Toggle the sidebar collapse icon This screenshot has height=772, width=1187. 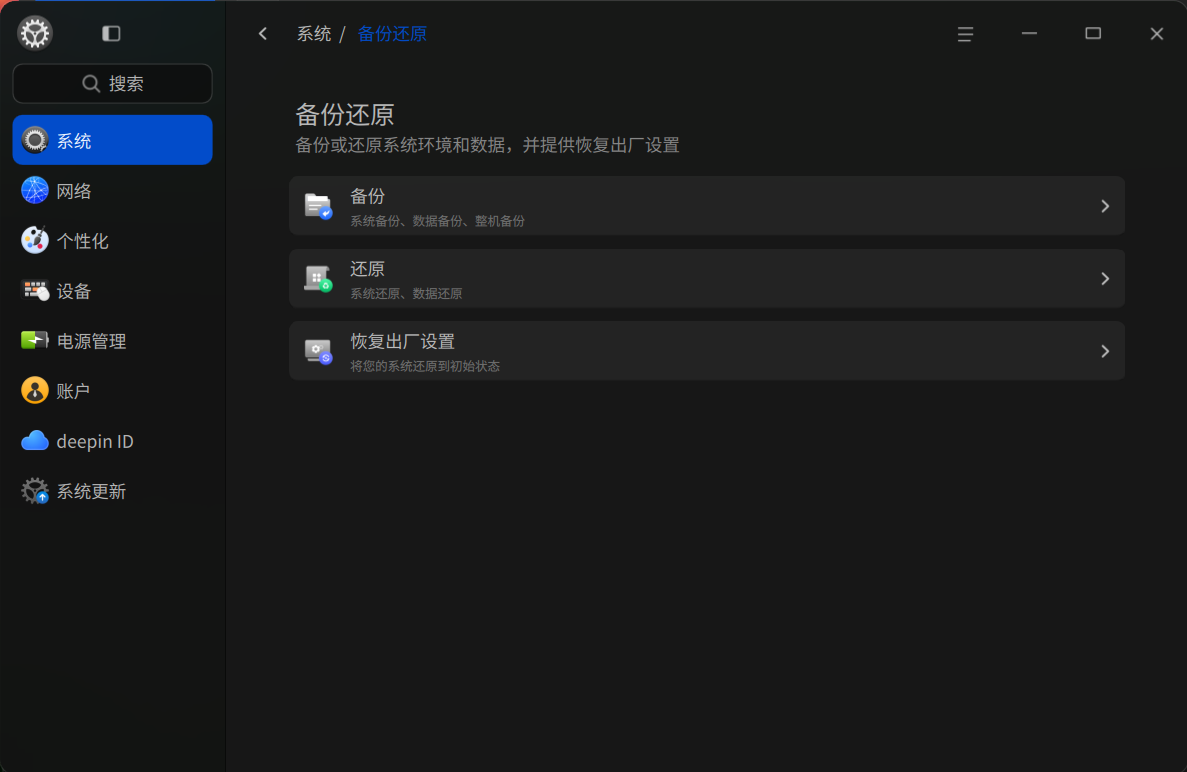click(x=111, y=33)
